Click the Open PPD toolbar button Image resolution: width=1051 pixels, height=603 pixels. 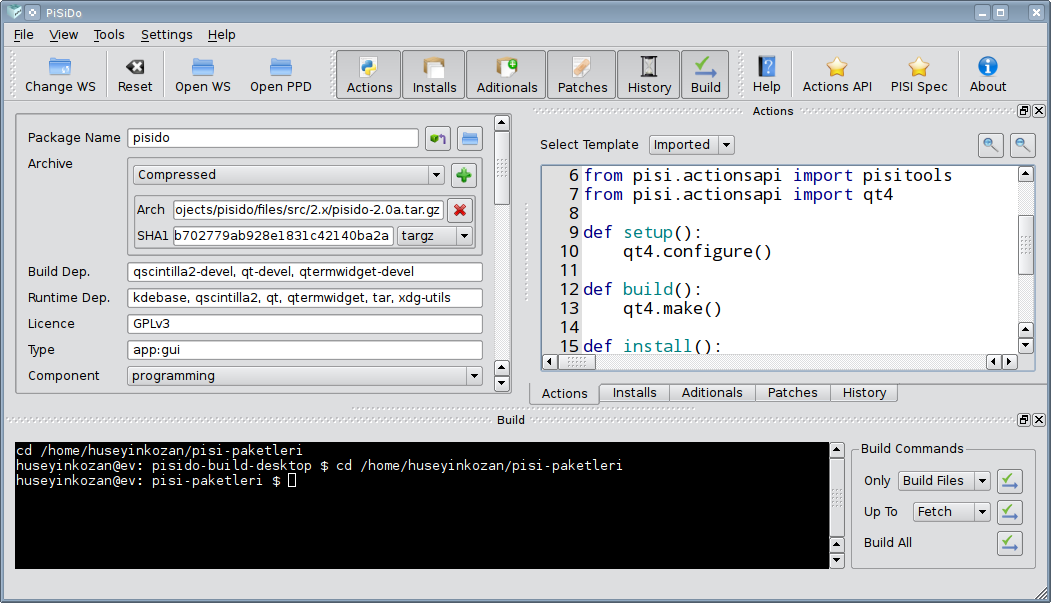click(280, 75)
